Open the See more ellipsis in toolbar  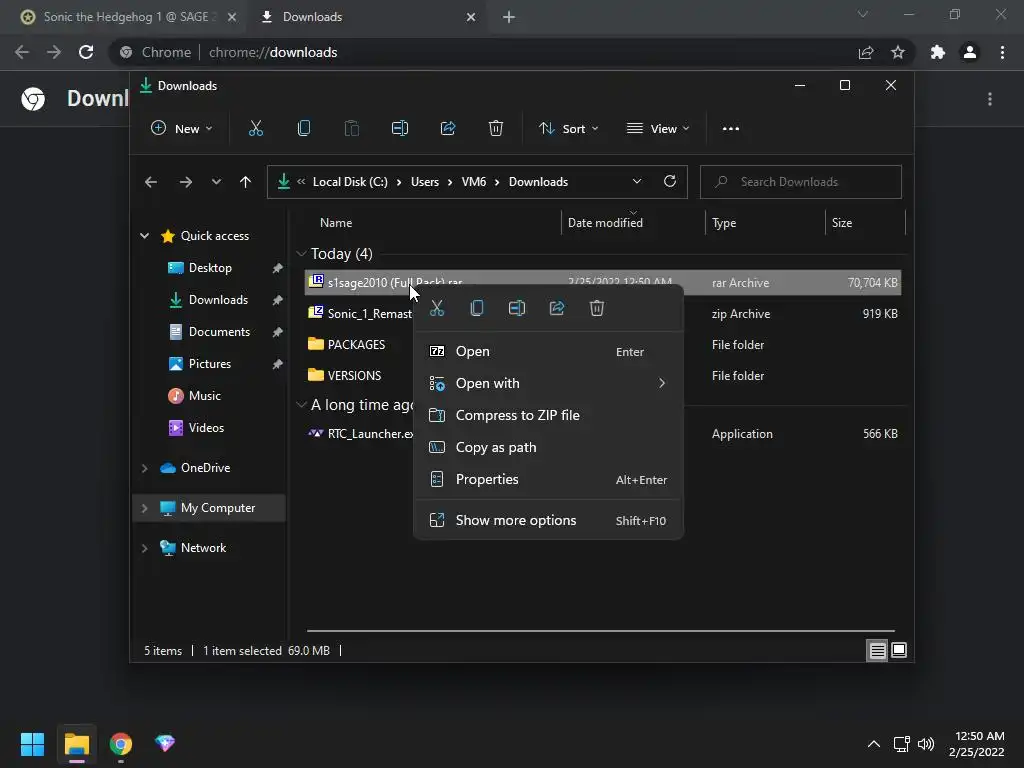point(731,129)
